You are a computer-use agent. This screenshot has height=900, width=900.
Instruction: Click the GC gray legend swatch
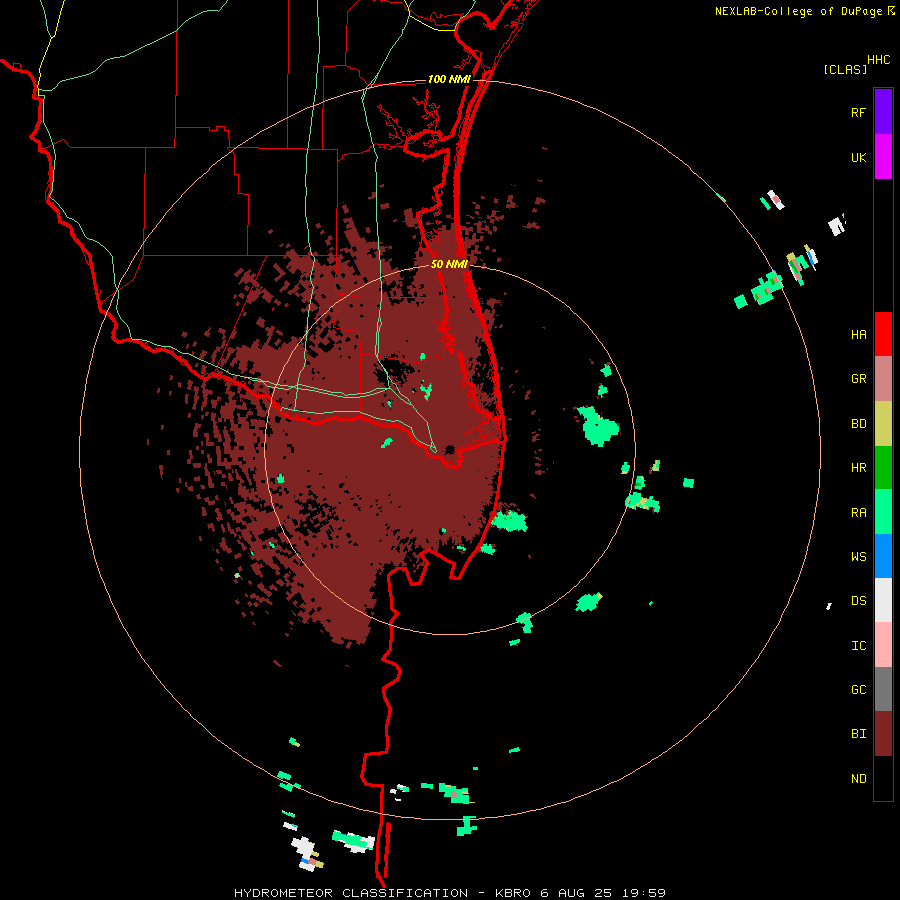tap(883, 689)
